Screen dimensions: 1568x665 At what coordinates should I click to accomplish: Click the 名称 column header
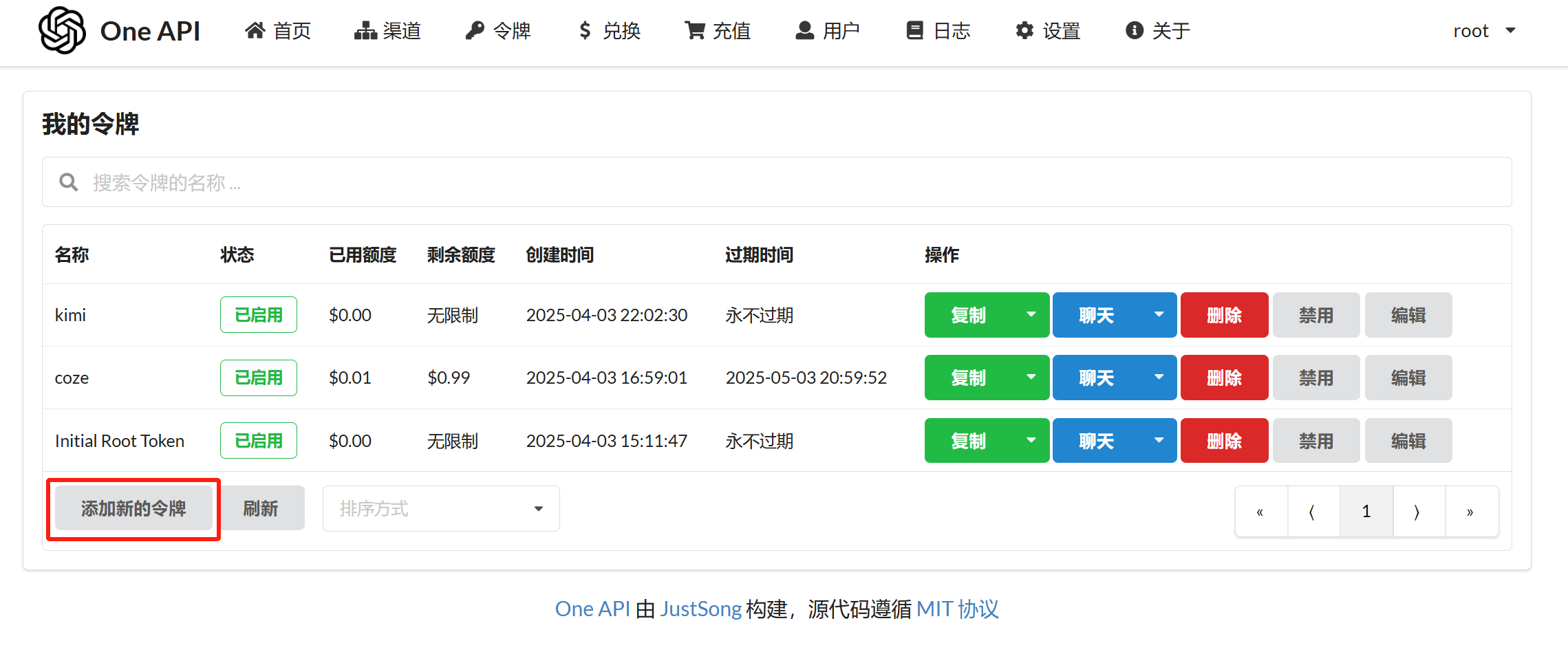click(x=72, y=254)
